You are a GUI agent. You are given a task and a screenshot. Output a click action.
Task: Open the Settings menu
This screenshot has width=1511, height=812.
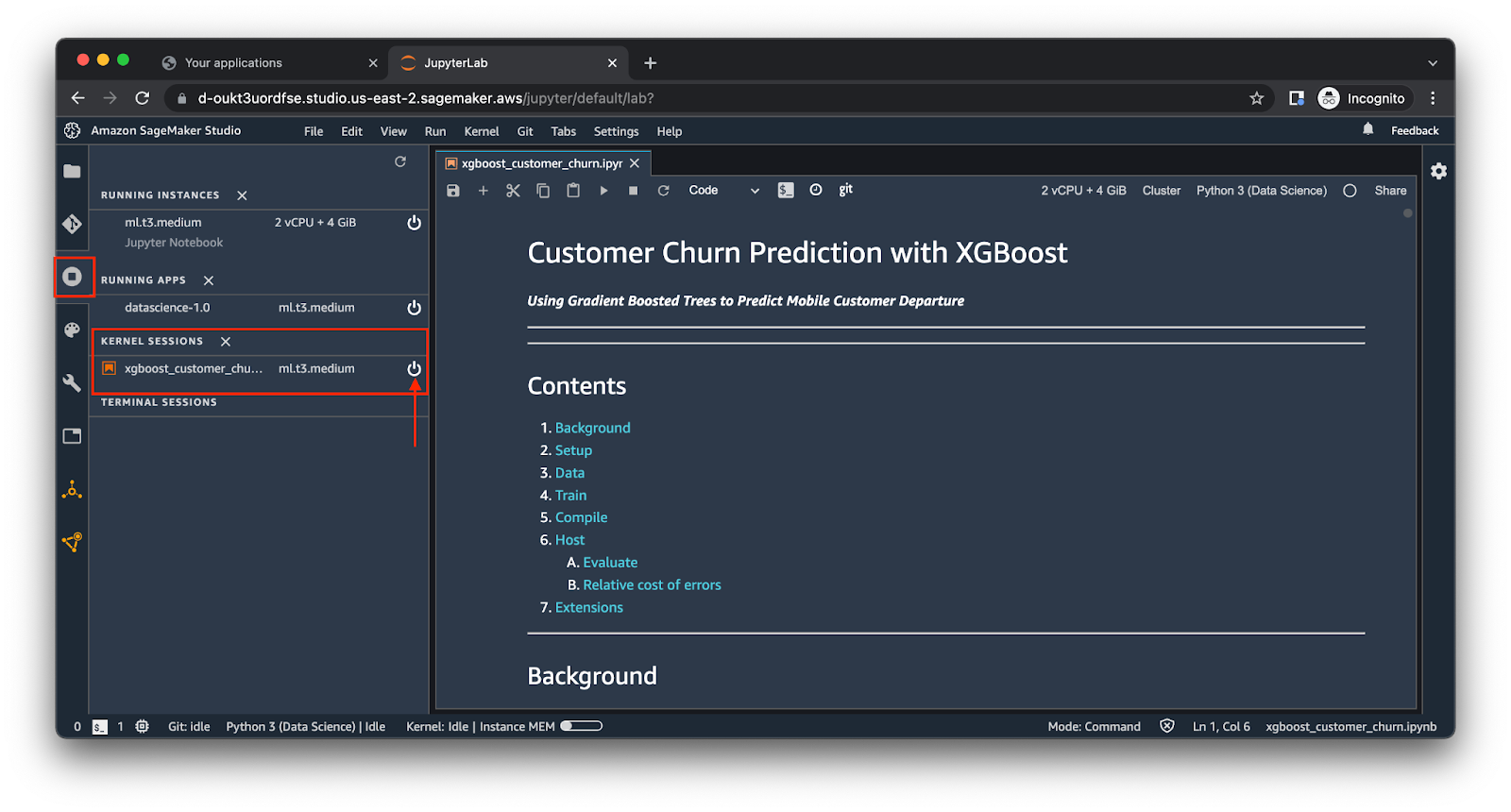tap(616, 131)
